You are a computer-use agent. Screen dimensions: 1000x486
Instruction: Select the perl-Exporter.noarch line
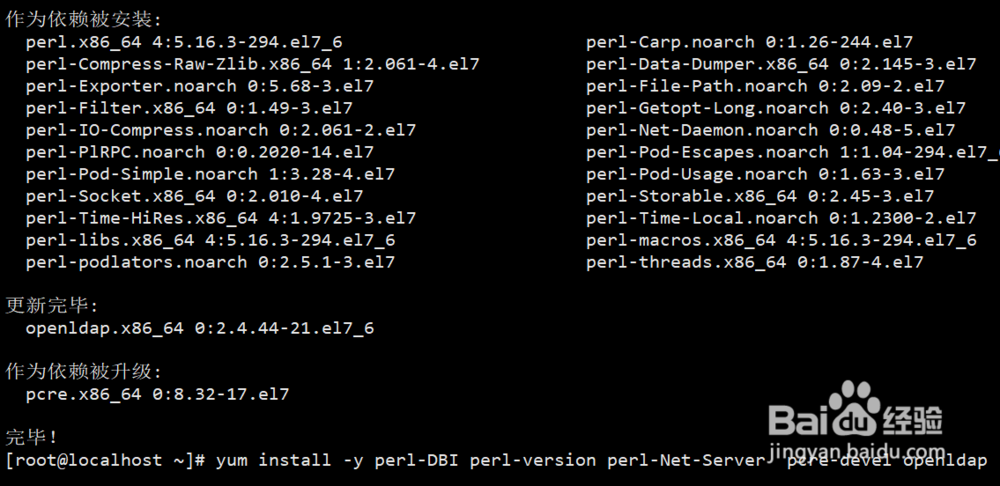(x=200, y=86)
